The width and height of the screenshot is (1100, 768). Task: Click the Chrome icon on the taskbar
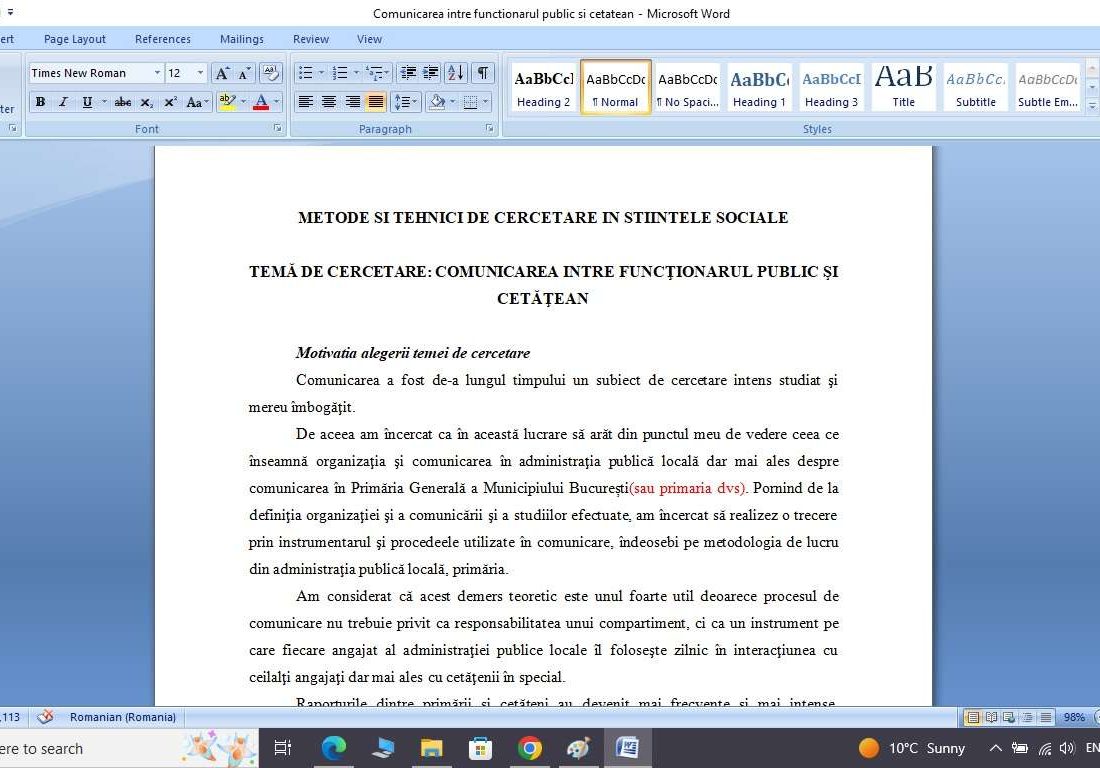530,748
